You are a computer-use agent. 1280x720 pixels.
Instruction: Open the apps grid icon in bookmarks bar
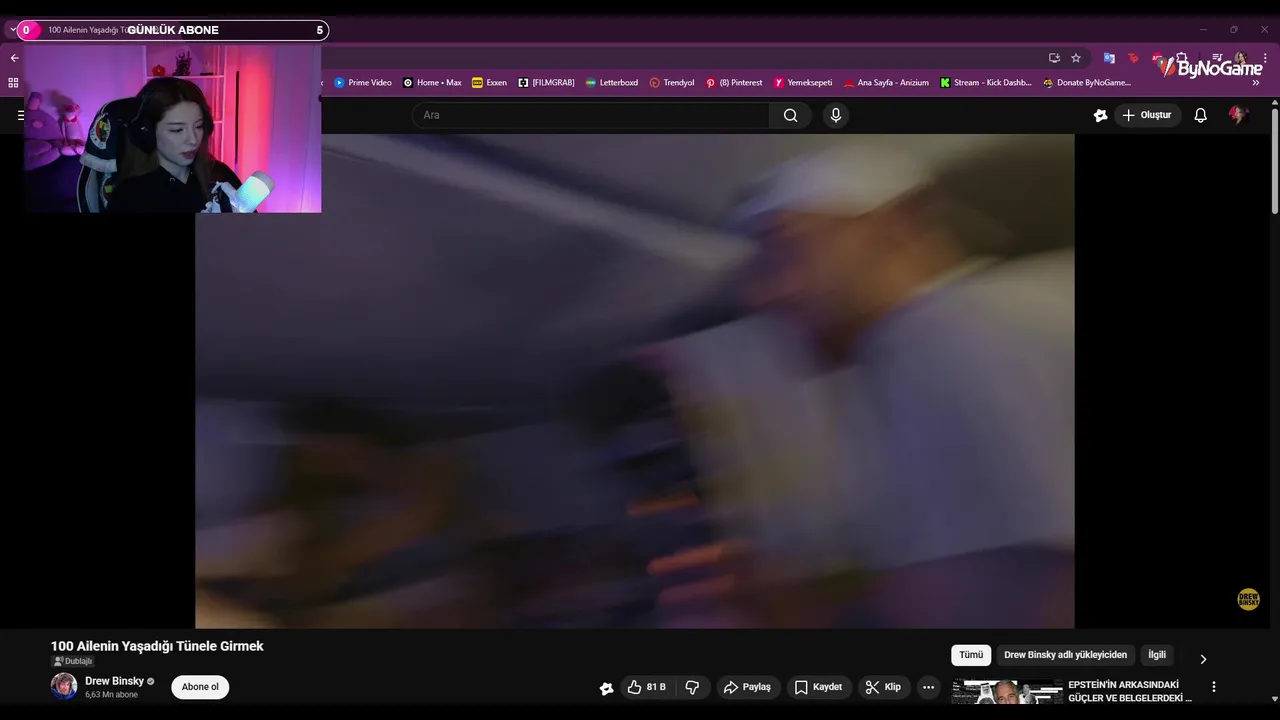13,83
